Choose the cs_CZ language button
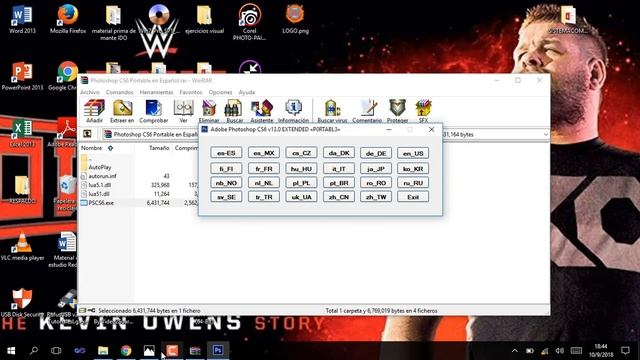 tap(301, 153)
